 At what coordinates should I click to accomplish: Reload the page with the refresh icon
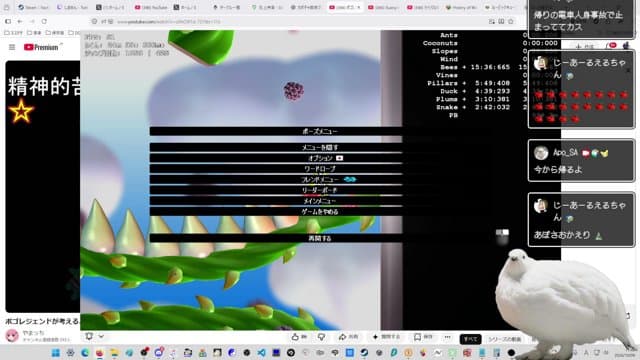44,21
